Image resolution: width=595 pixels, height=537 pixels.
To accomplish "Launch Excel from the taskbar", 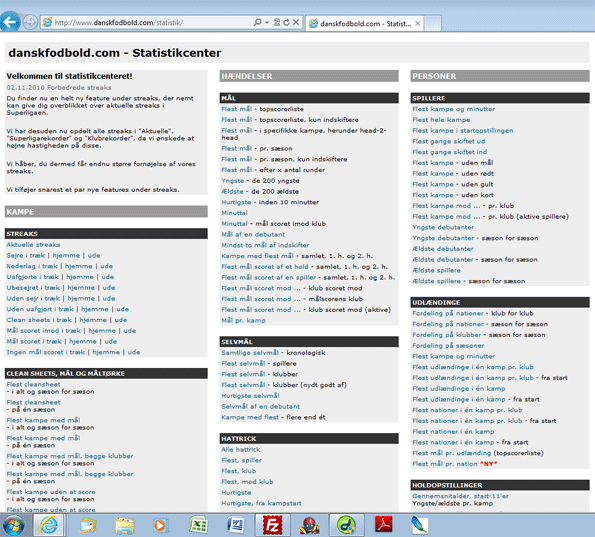I will pyautogui.click(x=198, y=526).
